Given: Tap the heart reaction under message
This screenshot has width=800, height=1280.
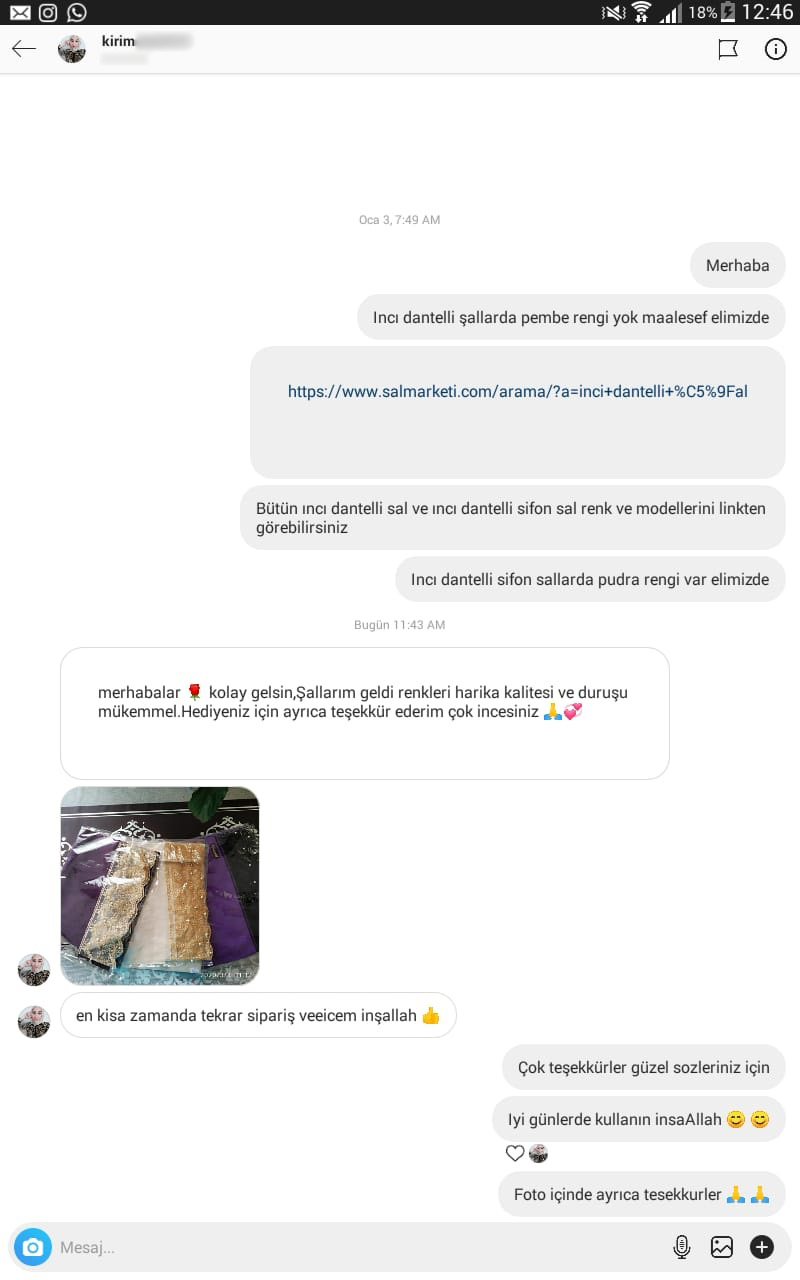Looking at the screenshot, I should (515, 1153).
